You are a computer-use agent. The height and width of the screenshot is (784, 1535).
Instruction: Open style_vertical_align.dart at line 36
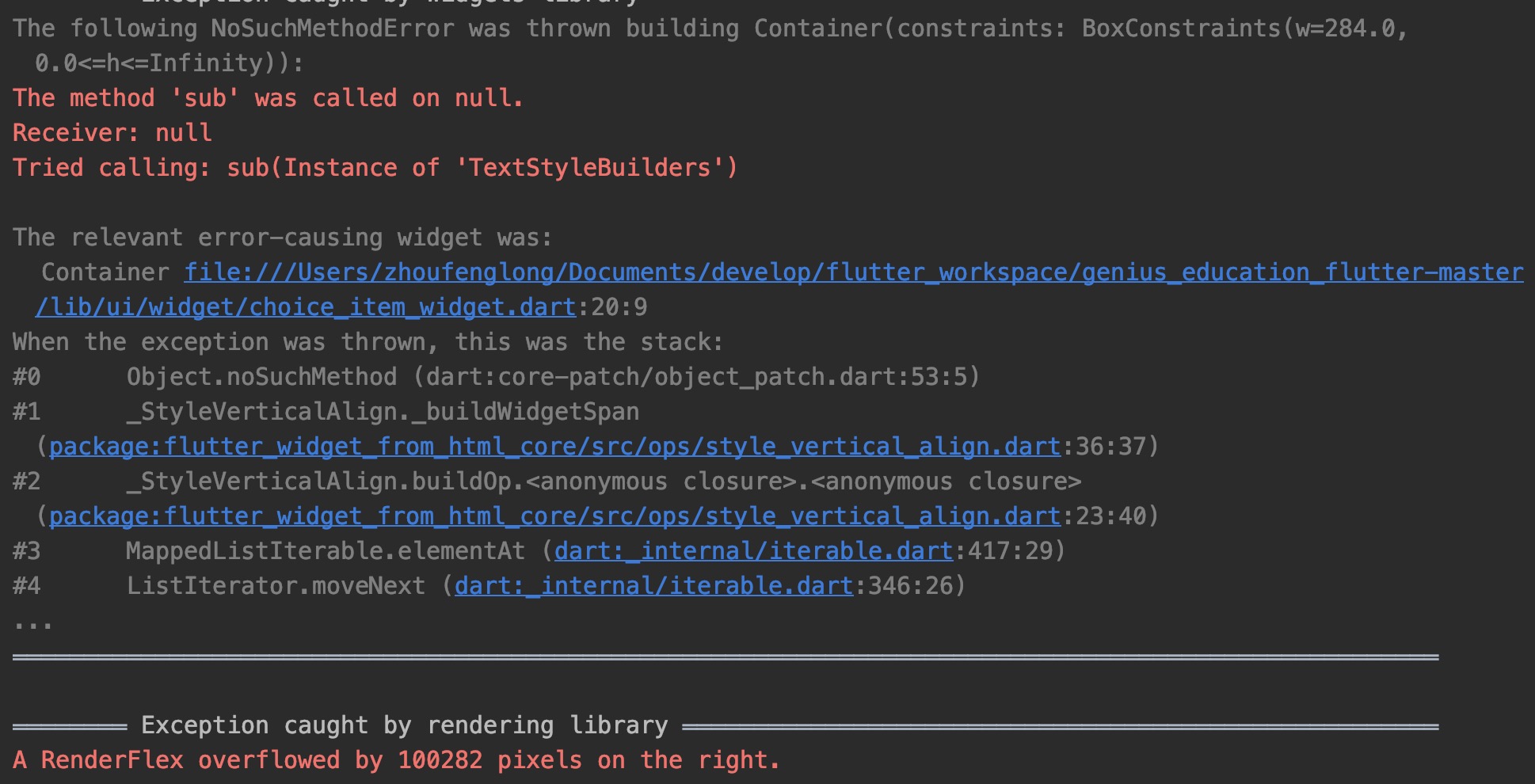point(554,446)
